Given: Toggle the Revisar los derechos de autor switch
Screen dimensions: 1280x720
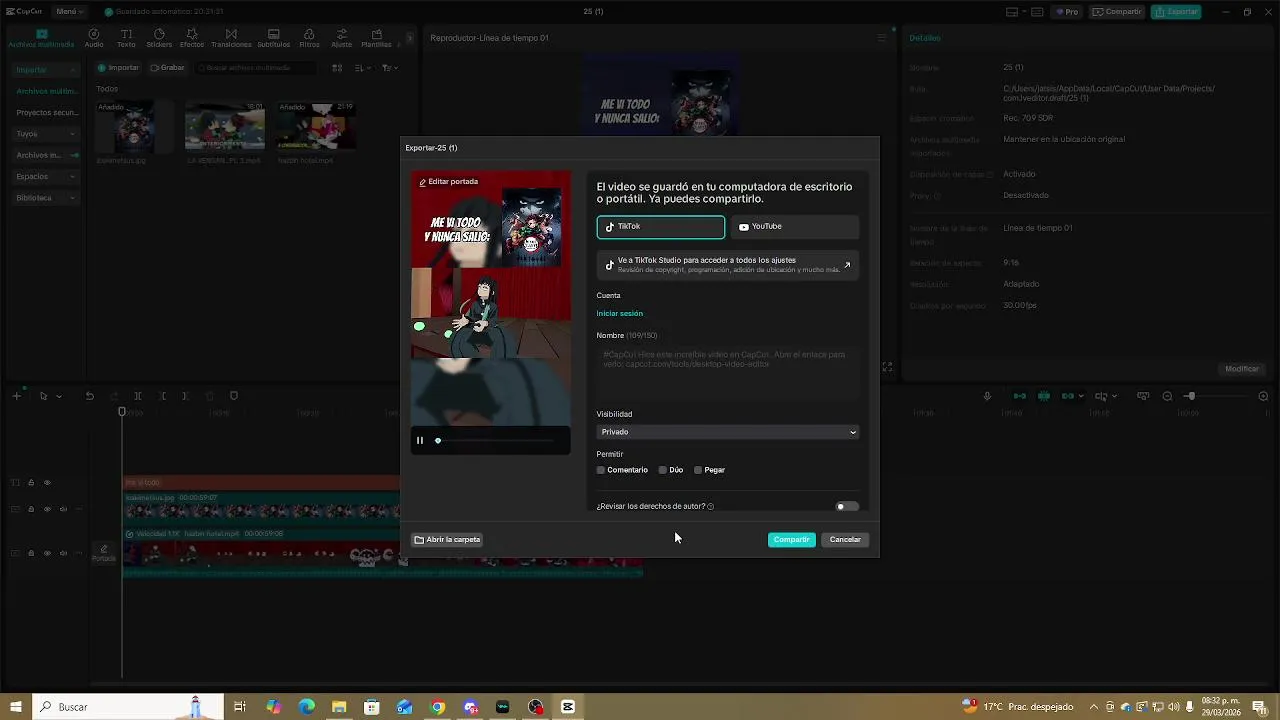Looking at the screenshot, I should tap(847, 507).
